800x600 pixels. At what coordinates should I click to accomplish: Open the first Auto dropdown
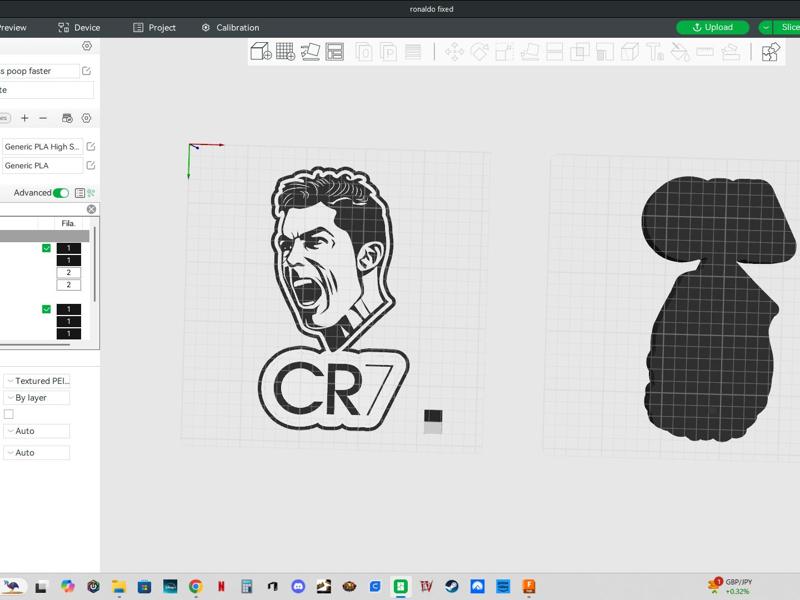tap(36, 431)
